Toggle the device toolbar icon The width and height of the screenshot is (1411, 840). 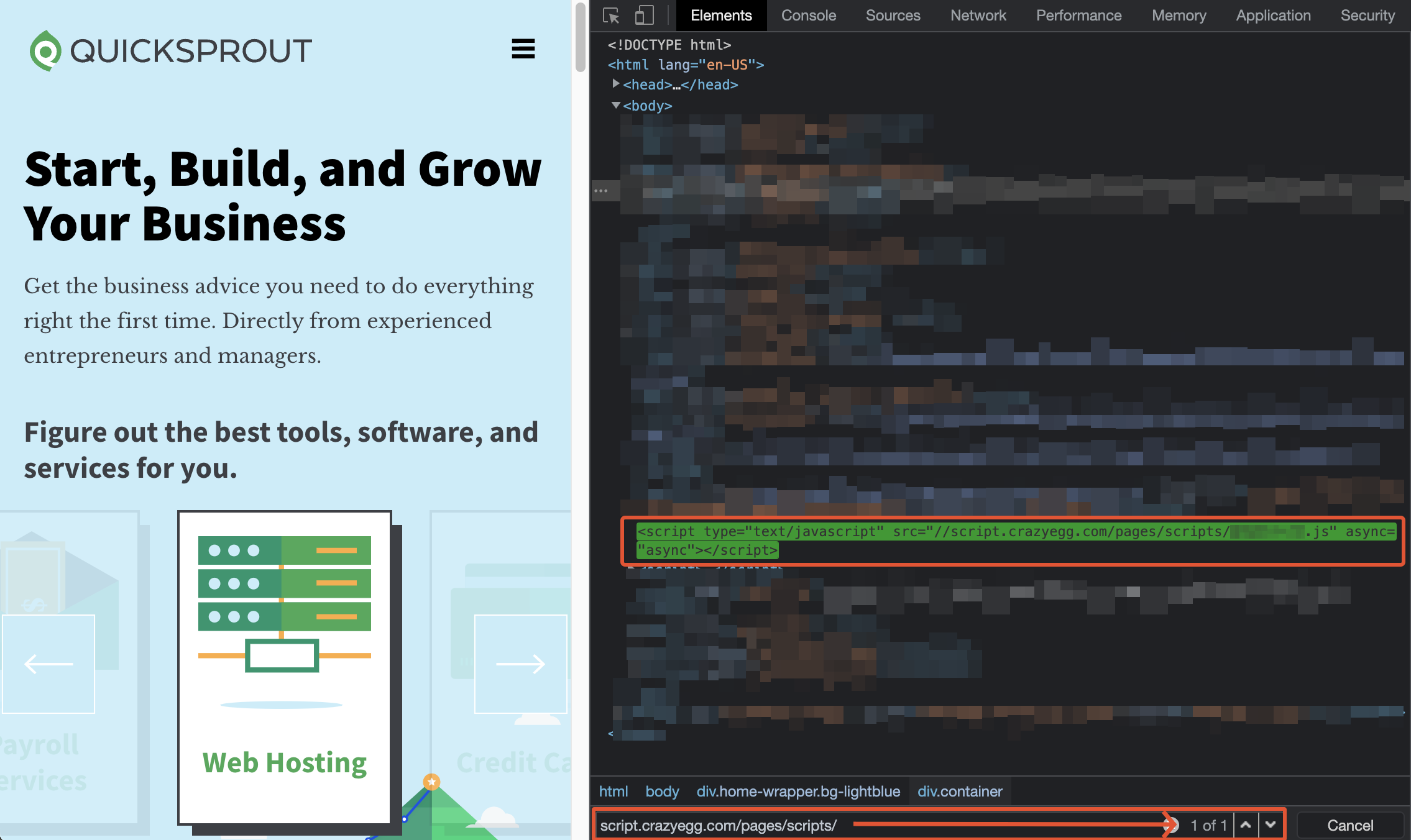(645, 16)
